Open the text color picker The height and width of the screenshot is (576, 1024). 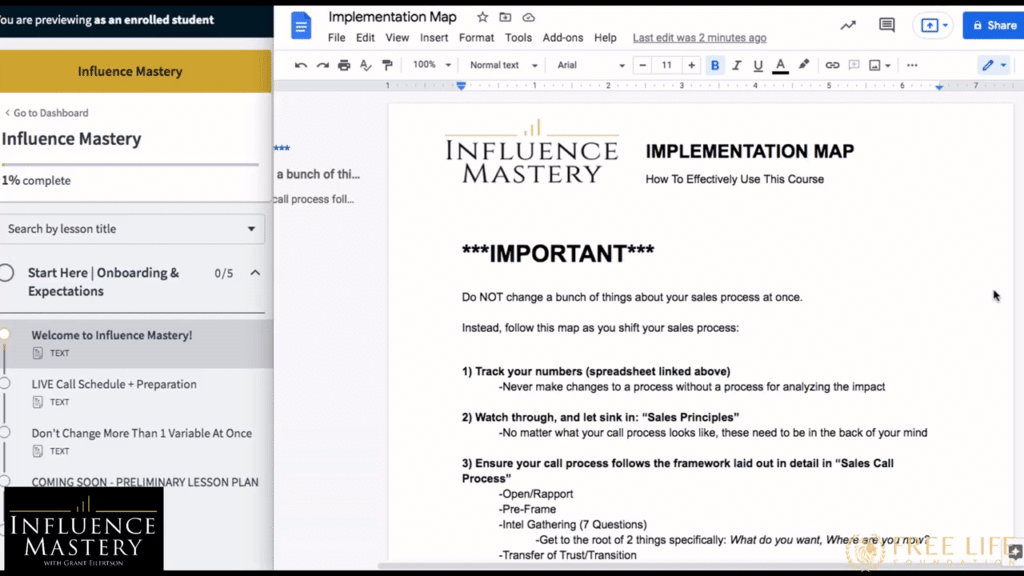tap(781, 64)
